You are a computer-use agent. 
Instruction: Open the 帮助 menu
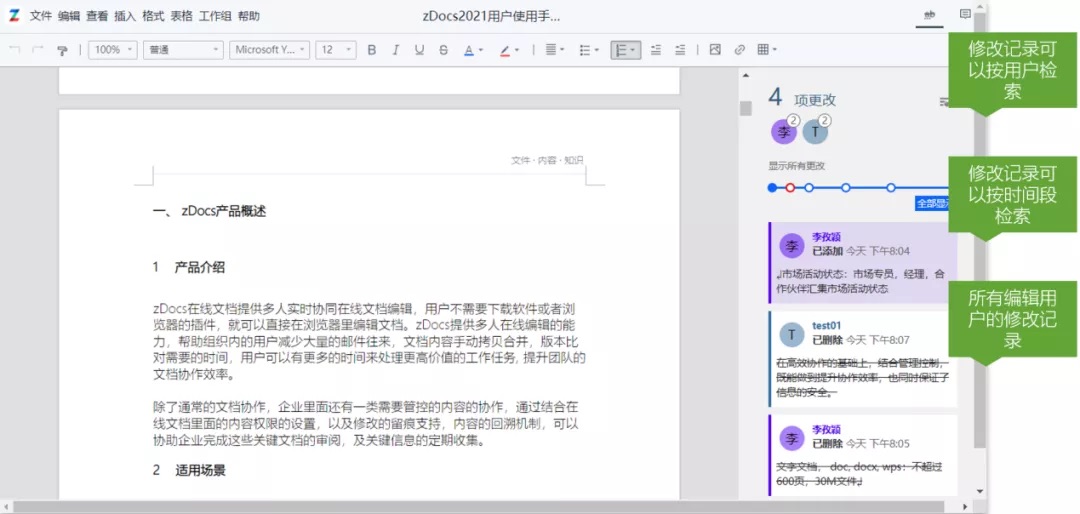tap(249, 16)
